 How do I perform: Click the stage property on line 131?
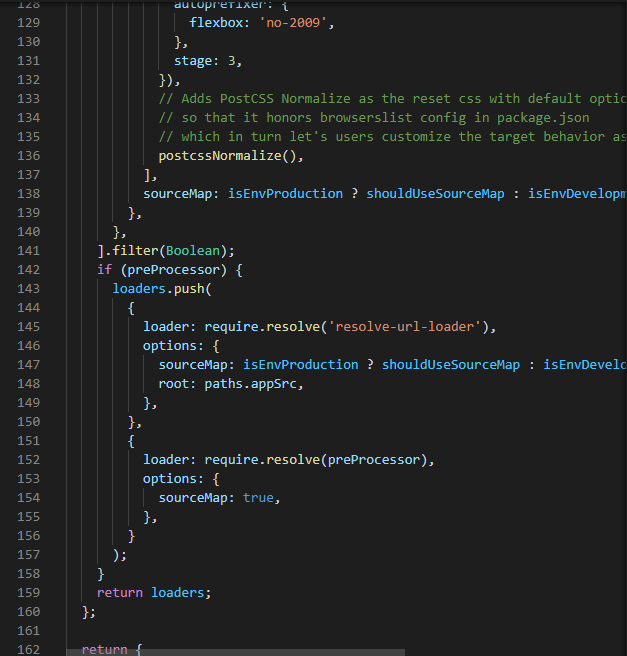pyautogui.click(x=192, y=61)
